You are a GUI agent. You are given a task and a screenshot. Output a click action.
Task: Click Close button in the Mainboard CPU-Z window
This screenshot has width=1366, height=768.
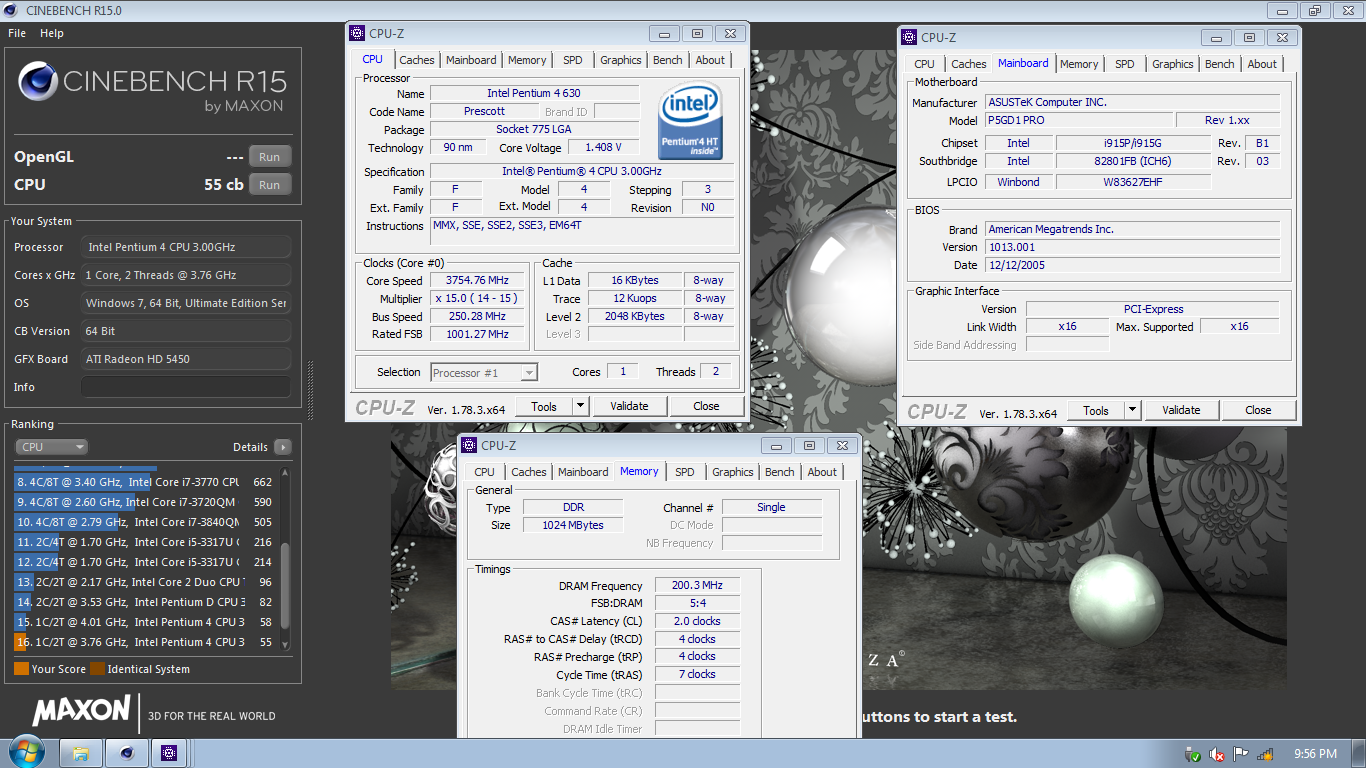tap(1258, 410)
